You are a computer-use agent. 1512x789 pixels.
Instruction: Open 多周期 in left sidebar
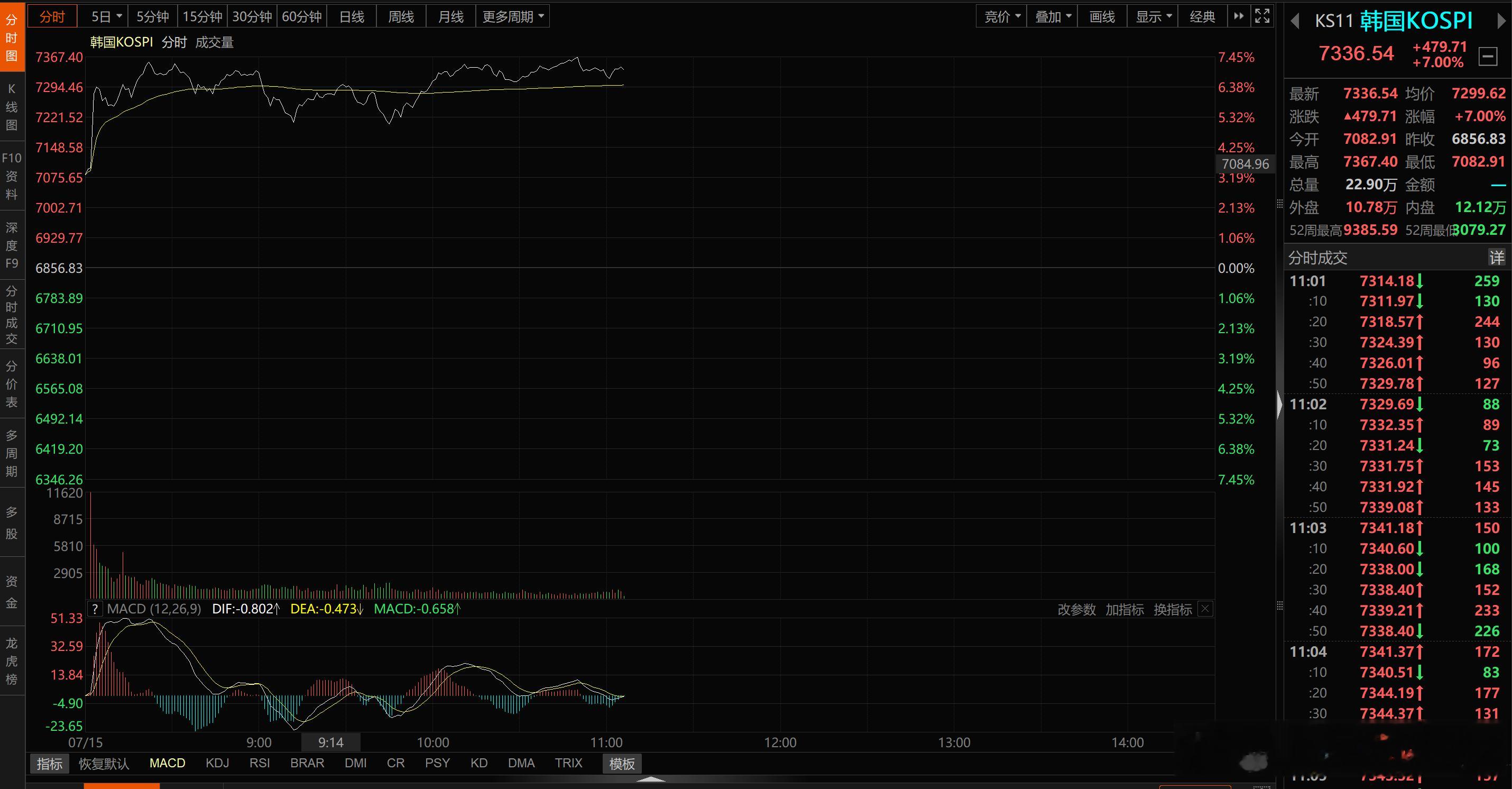tap(12, 453)
